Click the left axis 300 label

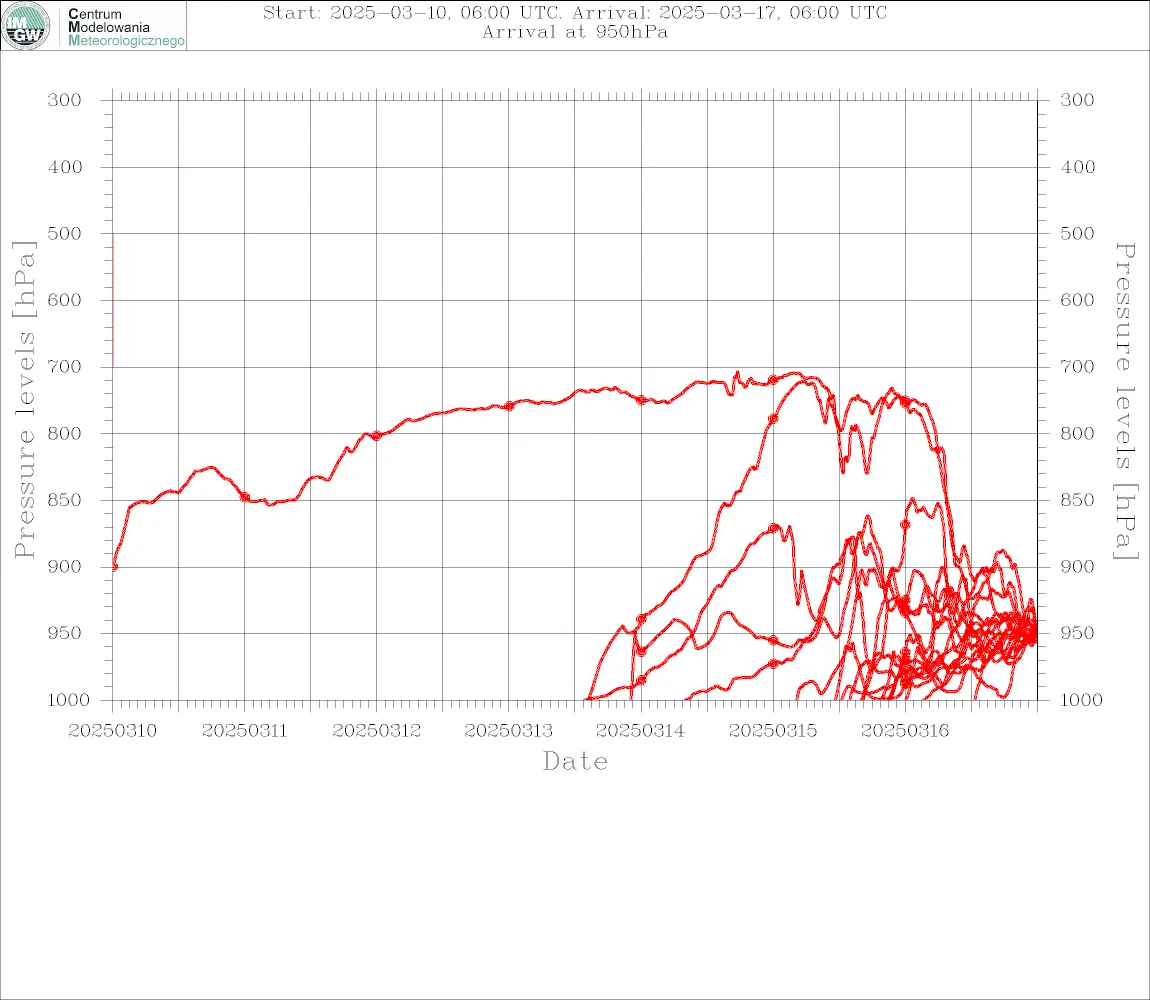point(65,100)
